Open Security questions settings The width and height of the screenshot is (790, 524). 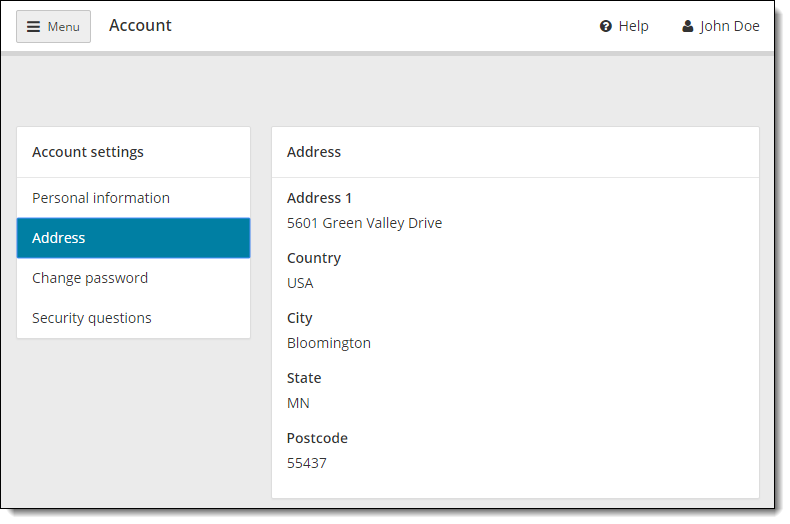(x=134, y=318)
